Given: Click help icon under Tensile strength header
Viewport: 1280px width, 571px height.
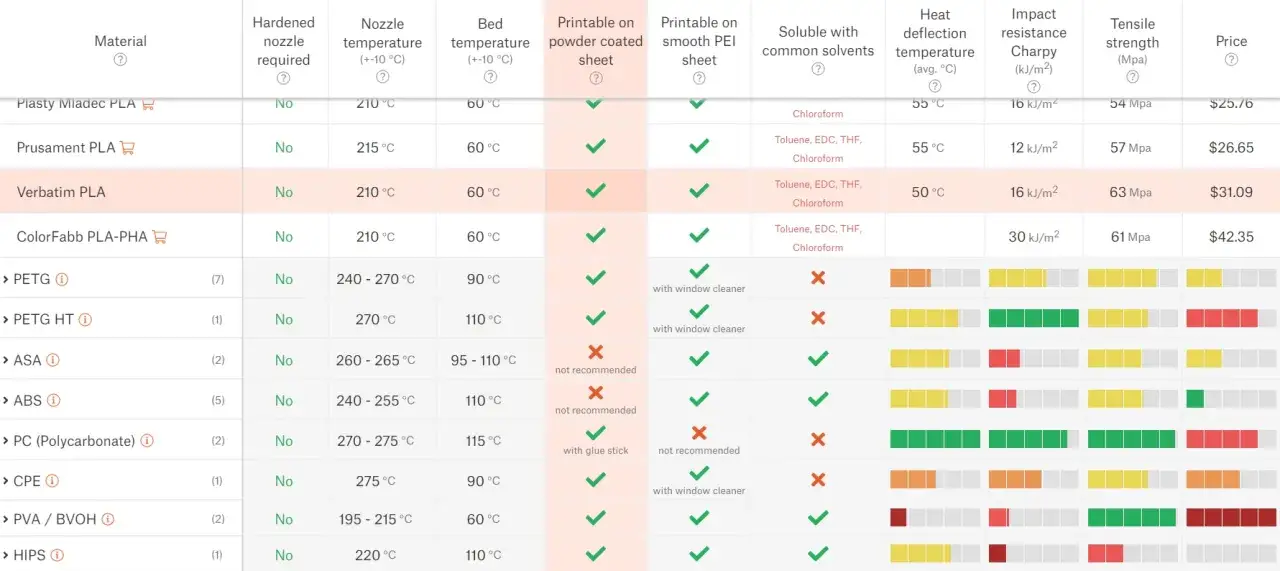Looking at the screenshot, I should (1132, 77).
